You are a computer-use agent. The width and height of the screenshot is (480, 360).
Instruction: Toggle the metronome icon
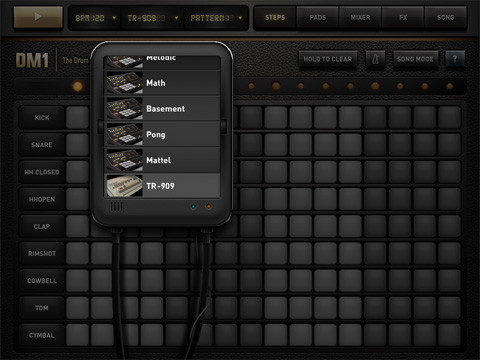coord(375,59)
